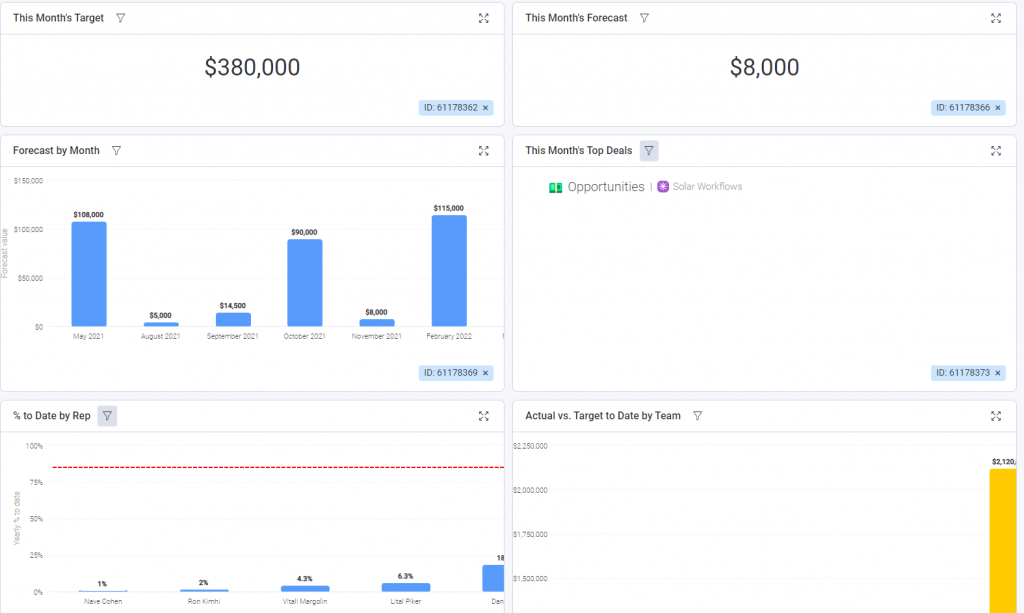
Task: Open filter for Forecast by Month chart
Action: [x=116, y=151]
